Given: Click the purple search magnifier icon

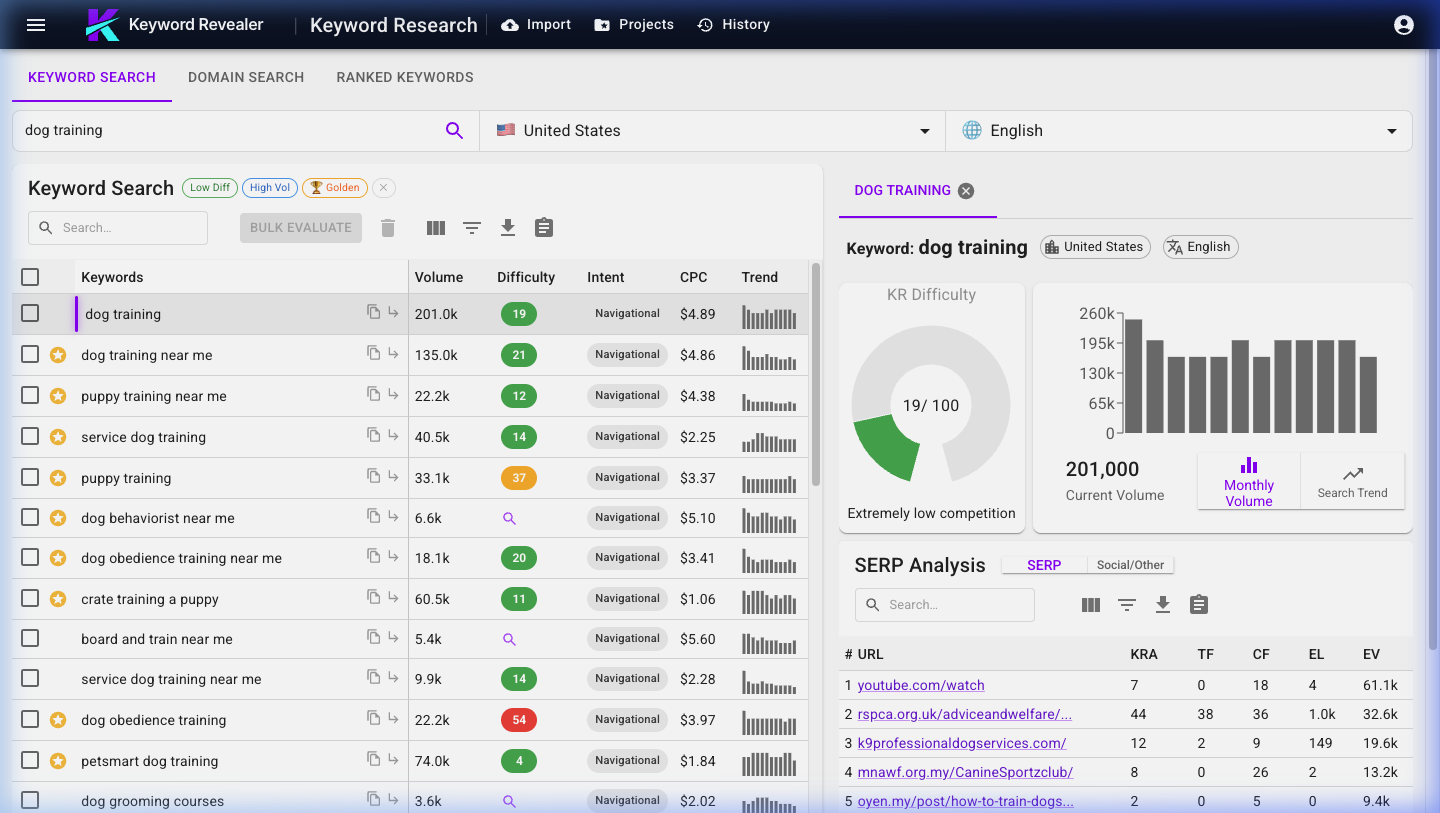Looking at the screenshot, I should [454, 130].
